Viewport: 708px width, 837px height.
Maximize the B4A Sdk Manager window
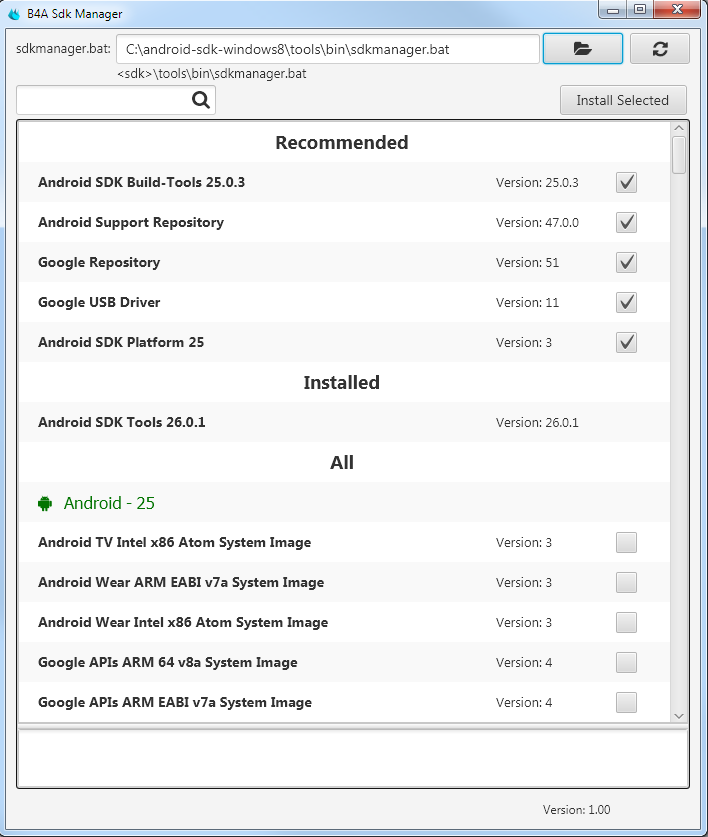pos(640,10)
